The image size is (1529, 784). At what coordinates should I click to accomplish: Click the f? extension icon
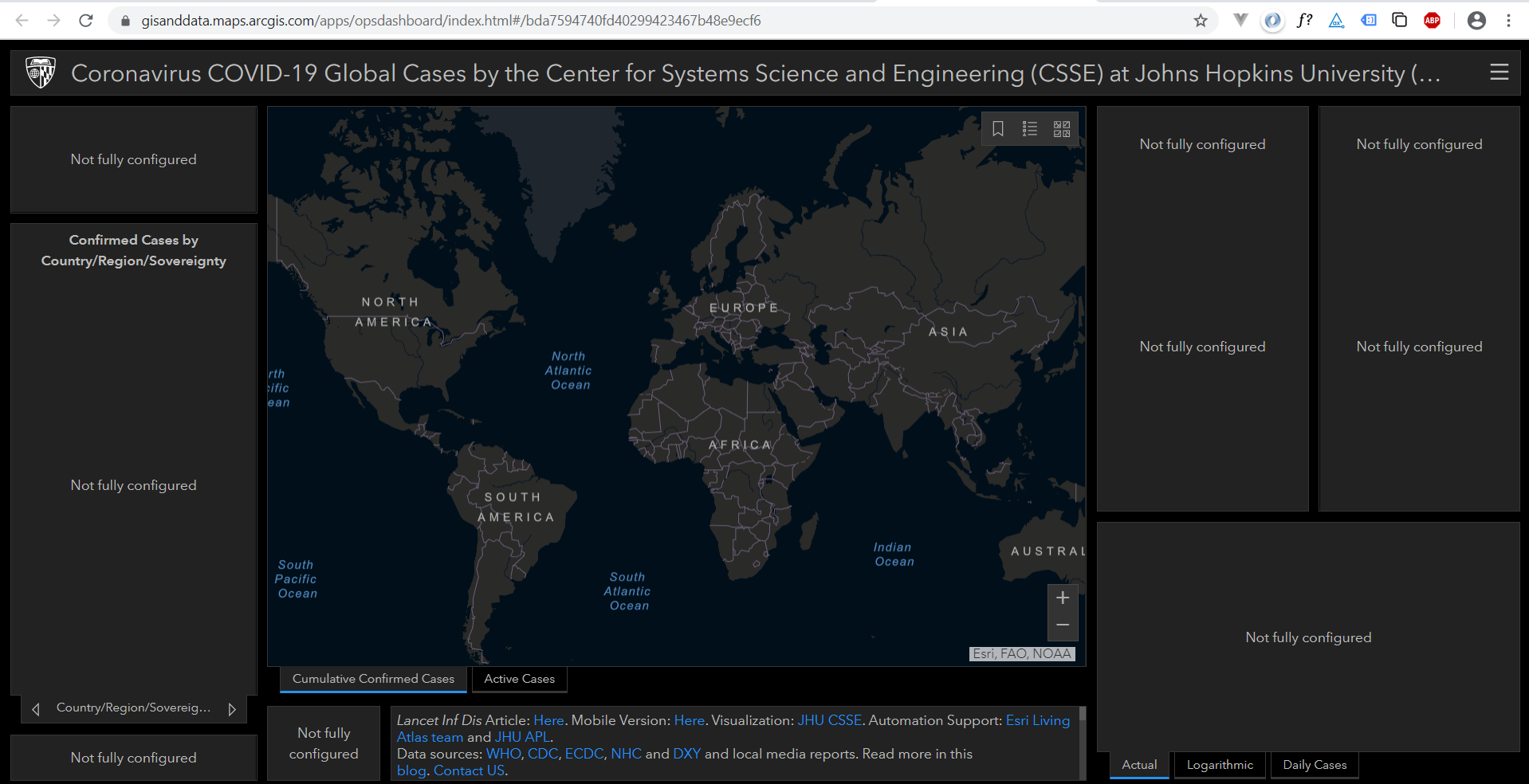tap(1304, 21)
